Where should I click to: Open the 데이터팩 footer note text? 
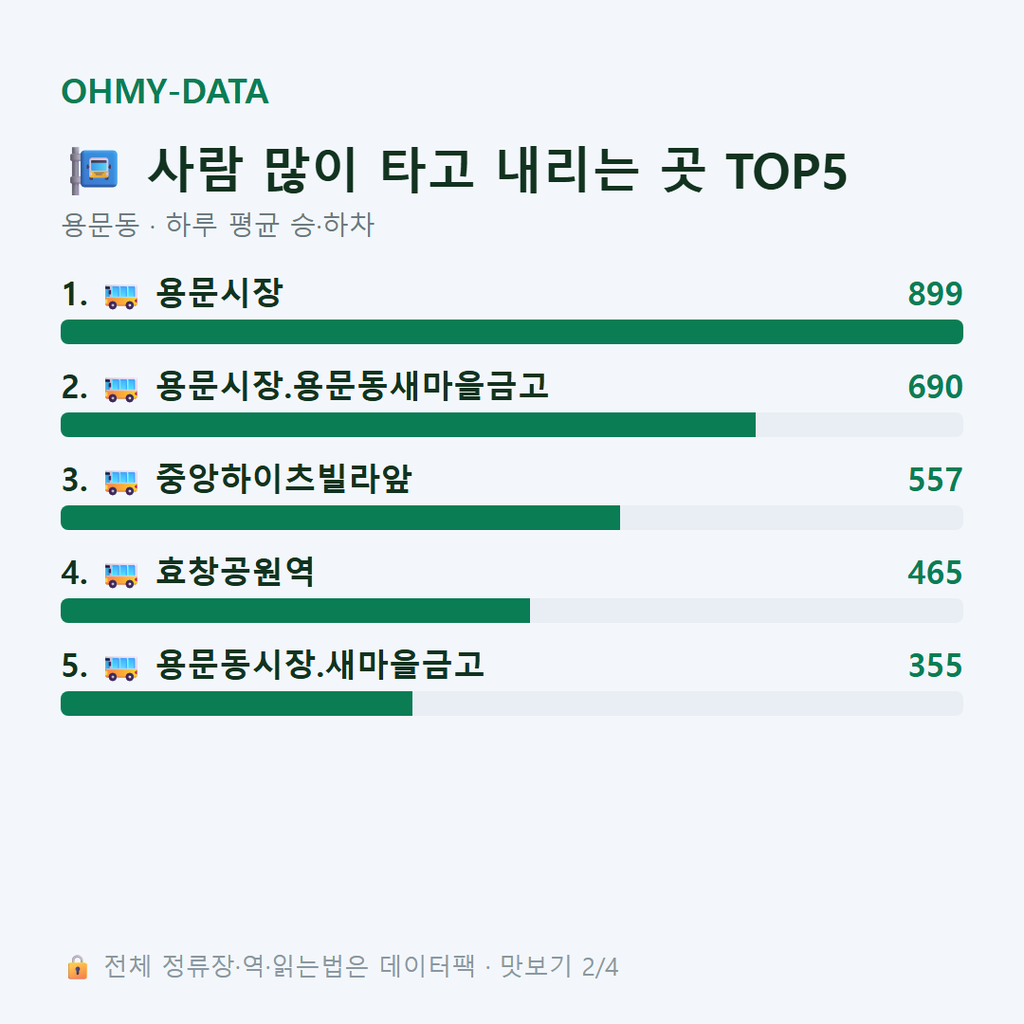click(x=361, y=967)
